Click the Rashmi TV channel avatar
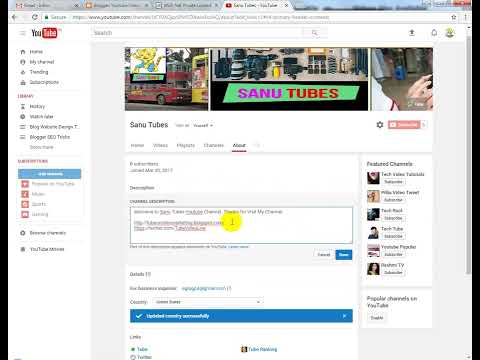Image resolution: width=480 pixels, height=360 pixels. tap(373, 269)
